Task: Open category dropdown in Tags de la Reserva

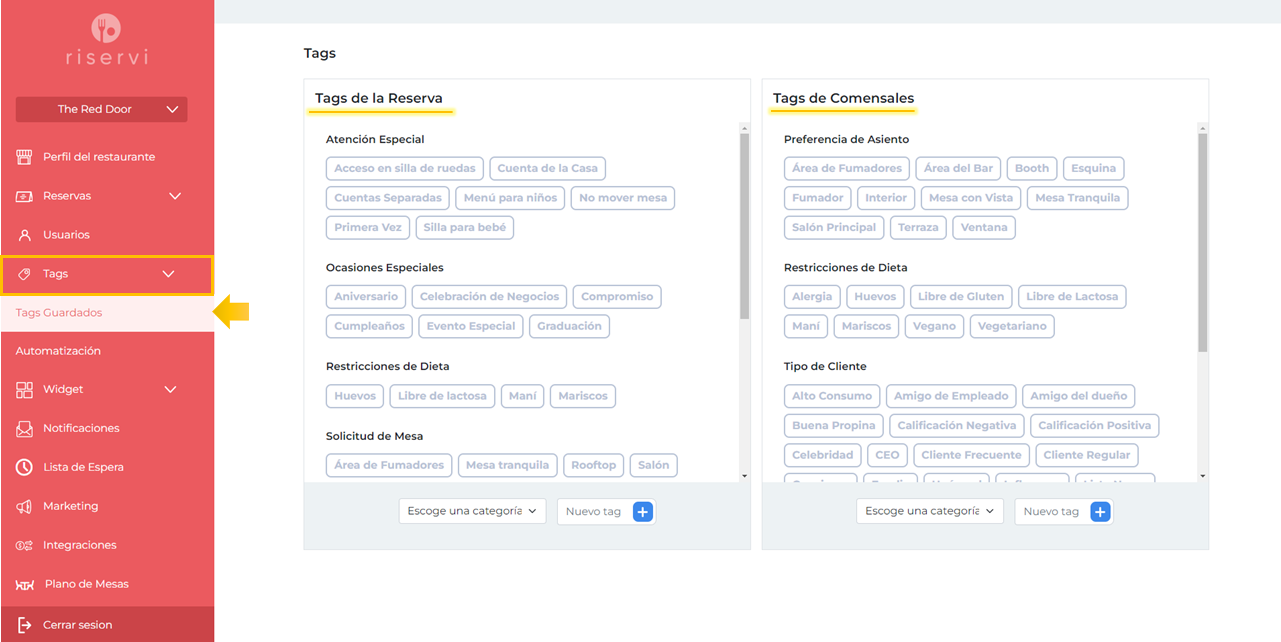Action: (472, 511)
